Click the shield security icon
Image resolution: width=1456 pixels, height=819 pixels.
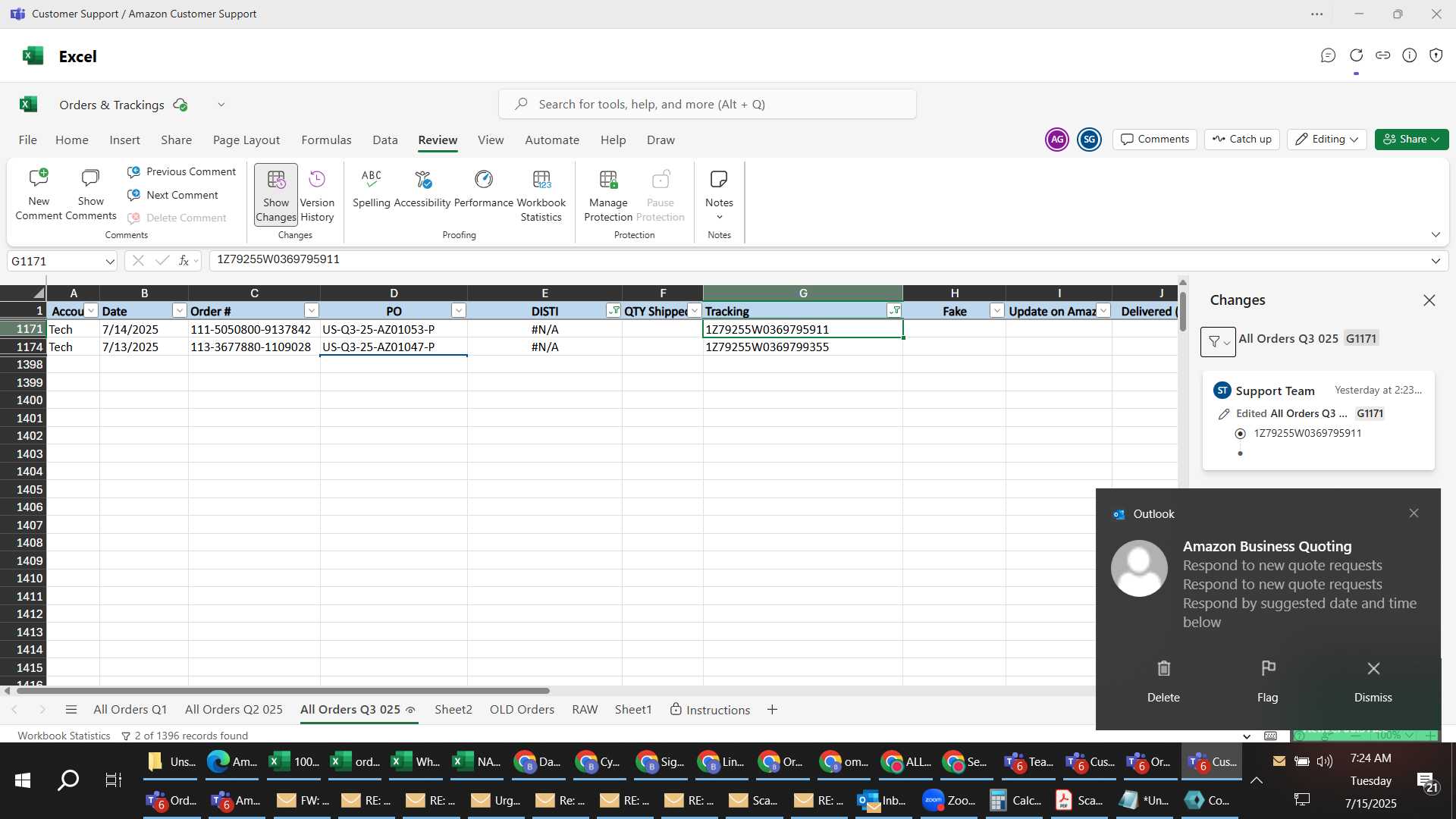click(x=1436, y=55)
